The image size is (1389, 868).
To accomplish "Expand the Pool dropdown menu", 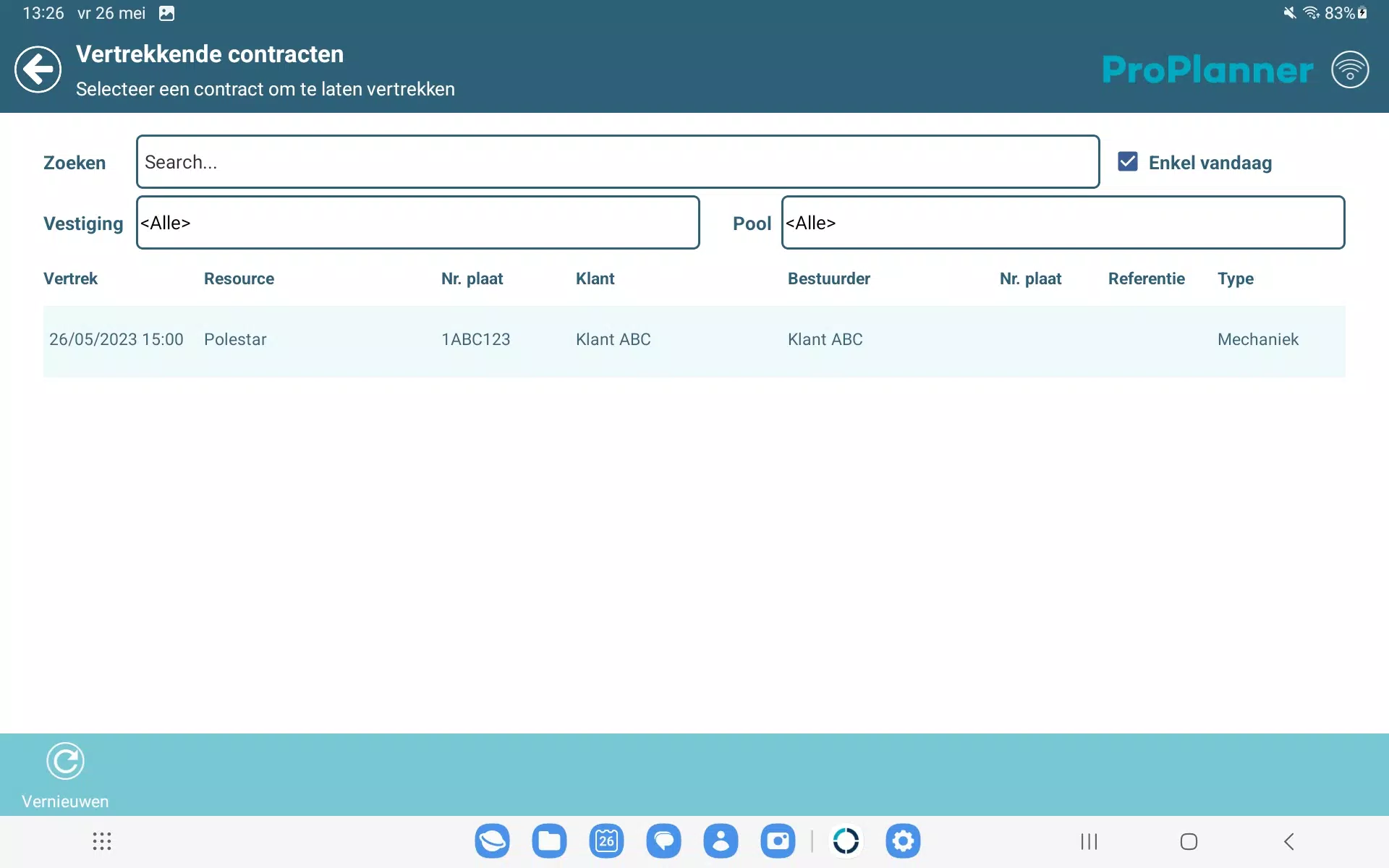I will pyautogui.click(x=1062, y=222).
